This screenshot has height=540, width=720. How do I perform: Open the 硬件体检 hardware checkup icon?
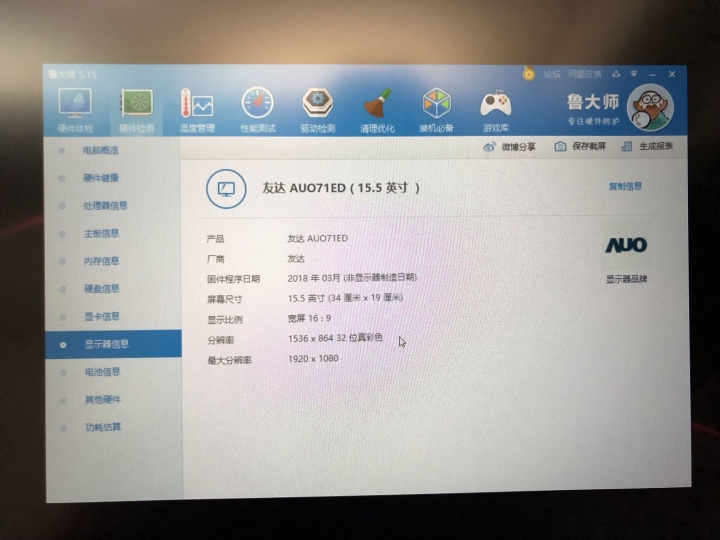(x=75, y=103)
